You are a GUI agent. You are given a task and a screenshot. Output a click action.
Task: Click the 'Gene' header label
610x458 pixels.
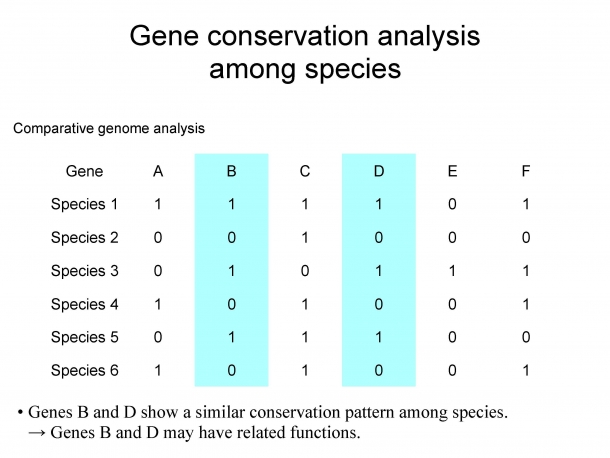[84, 171]
